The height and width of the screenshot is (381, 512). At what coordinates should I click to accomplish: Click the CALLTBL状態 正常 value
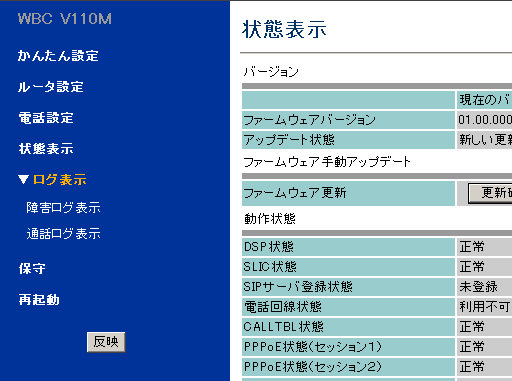pos(472,327)
